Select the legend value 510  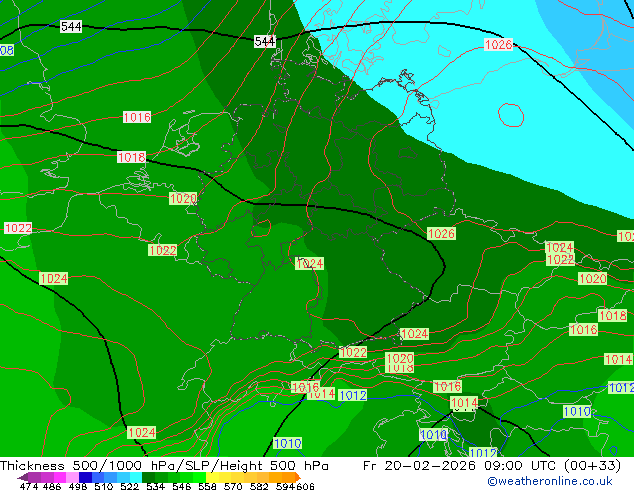point(104,486)
